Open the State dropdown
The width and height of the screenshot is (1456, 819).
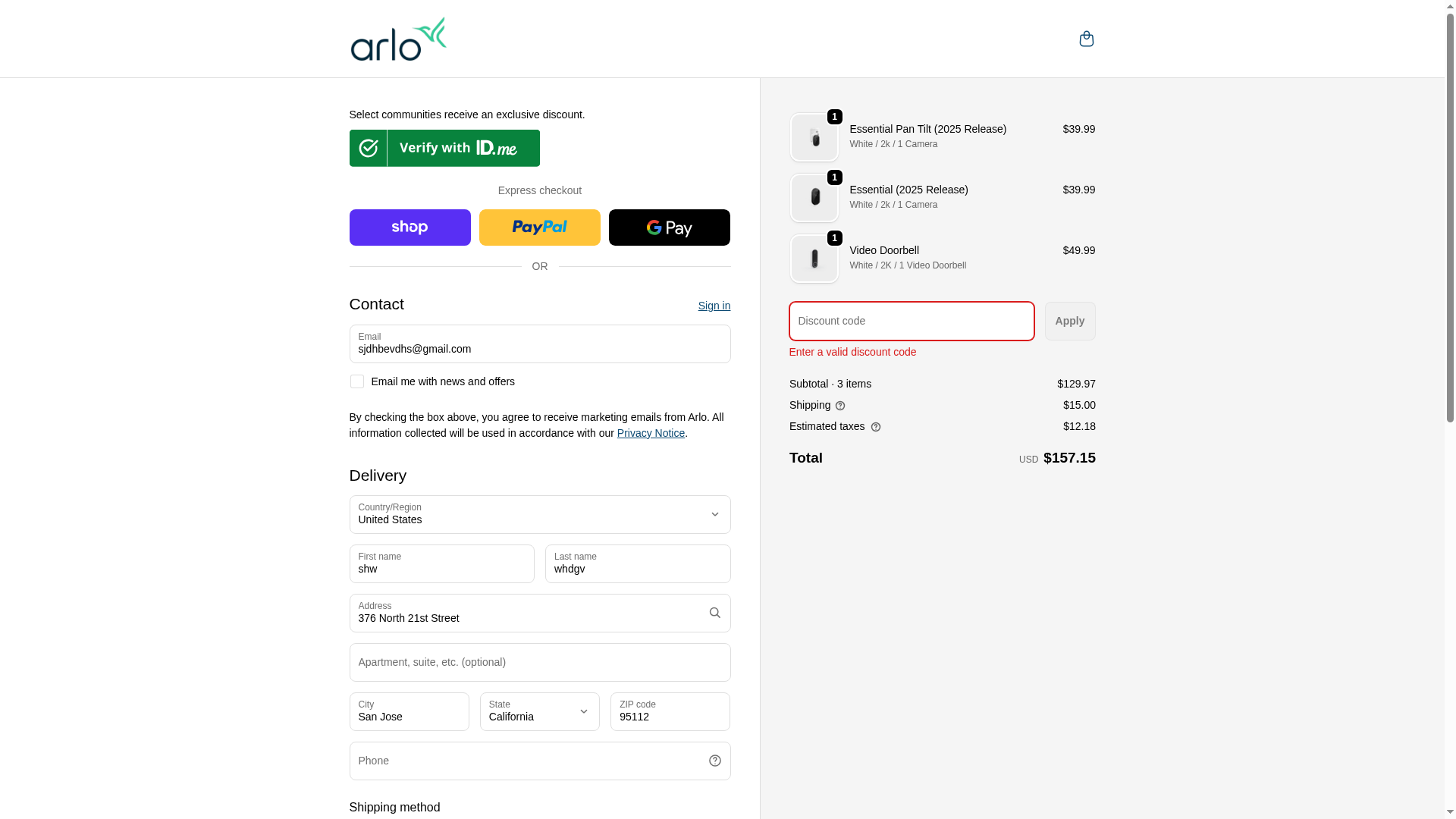[x=539, y=711]
